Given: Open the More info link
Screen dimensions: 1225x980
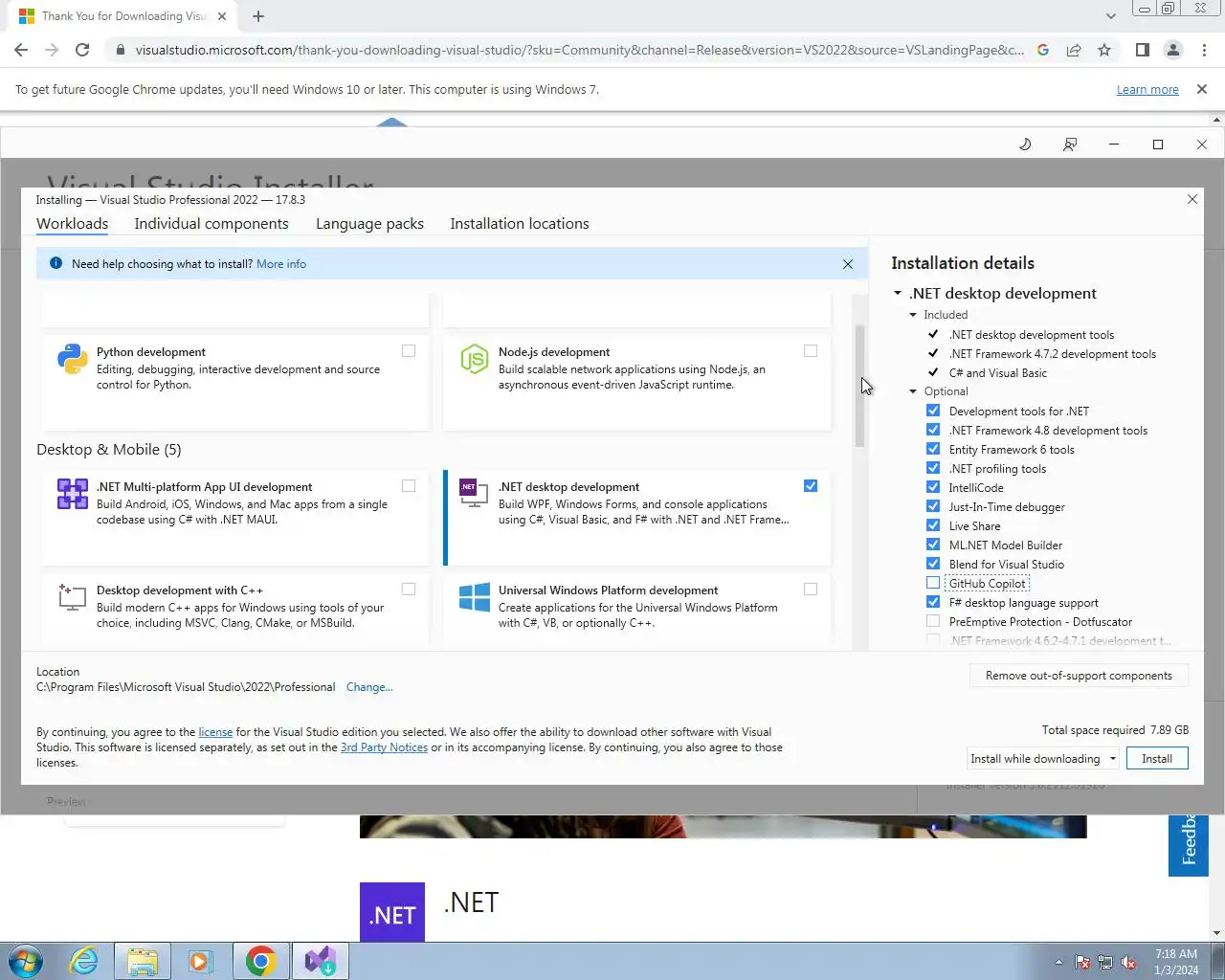Looking at the screenshot, I should click(x=281, y=264).
